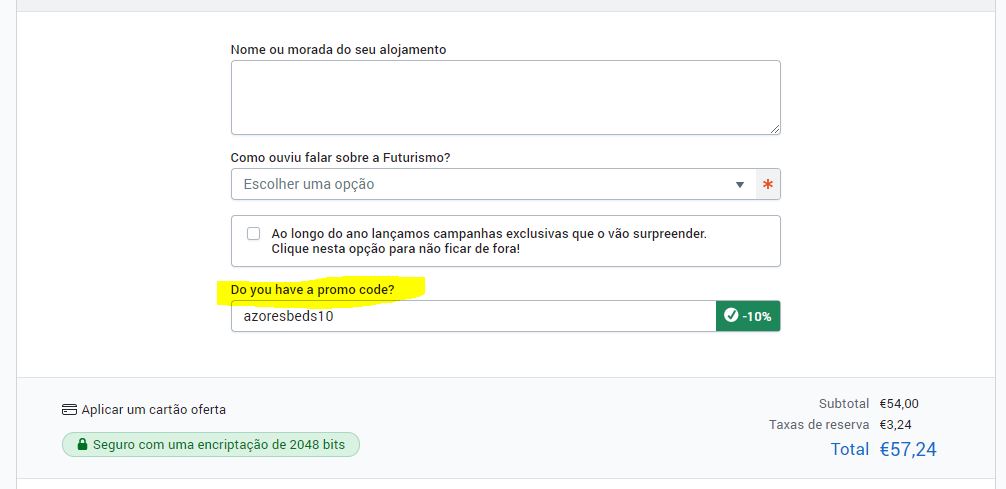Screen dimensions: 1006x489
Task: Click the 'Como ouviu falar sobre a Futurismo?' label
Action: [x=340, y=158]
